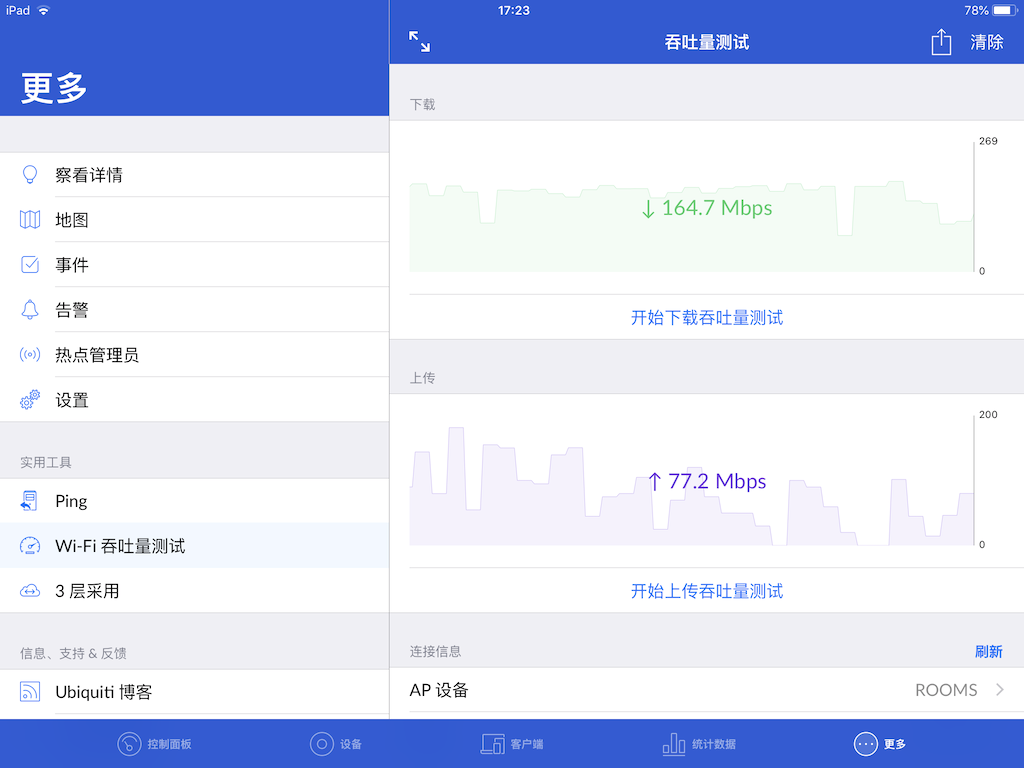The image size is (1024, 768).
Task: Tap the 下载 section label
Action: pyautogui.click(x=423, y=104)
